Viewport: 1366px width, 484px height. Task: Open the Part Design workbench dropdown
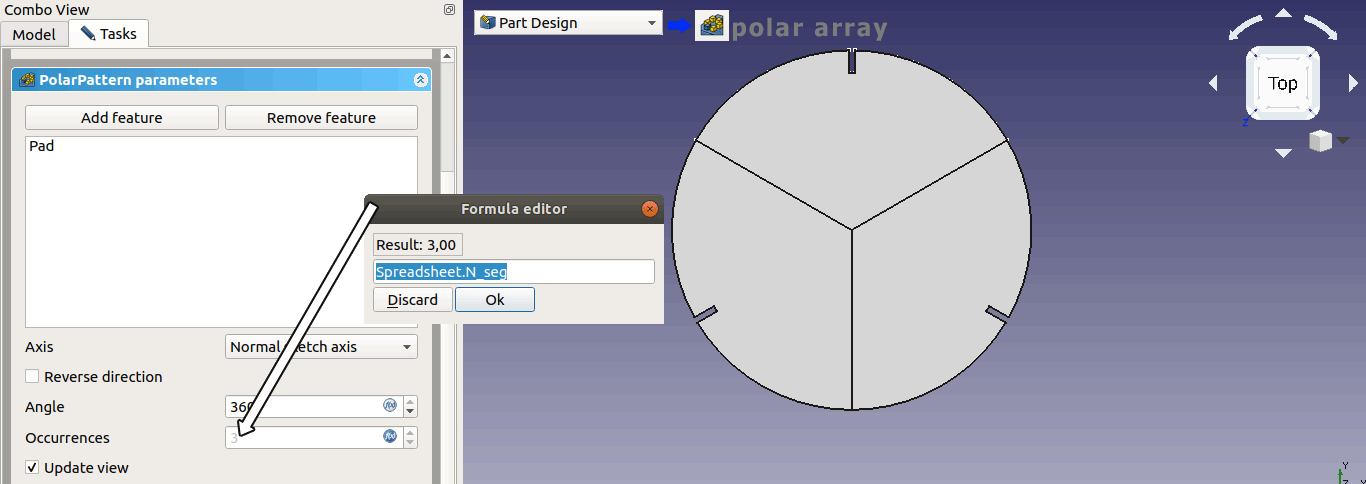click(569, 23)
